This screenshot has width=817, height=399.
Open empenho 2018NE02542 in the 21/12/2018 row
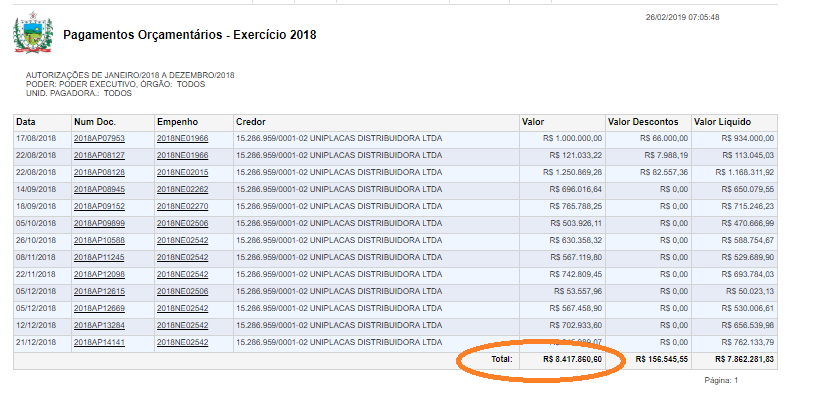(182, 342)
